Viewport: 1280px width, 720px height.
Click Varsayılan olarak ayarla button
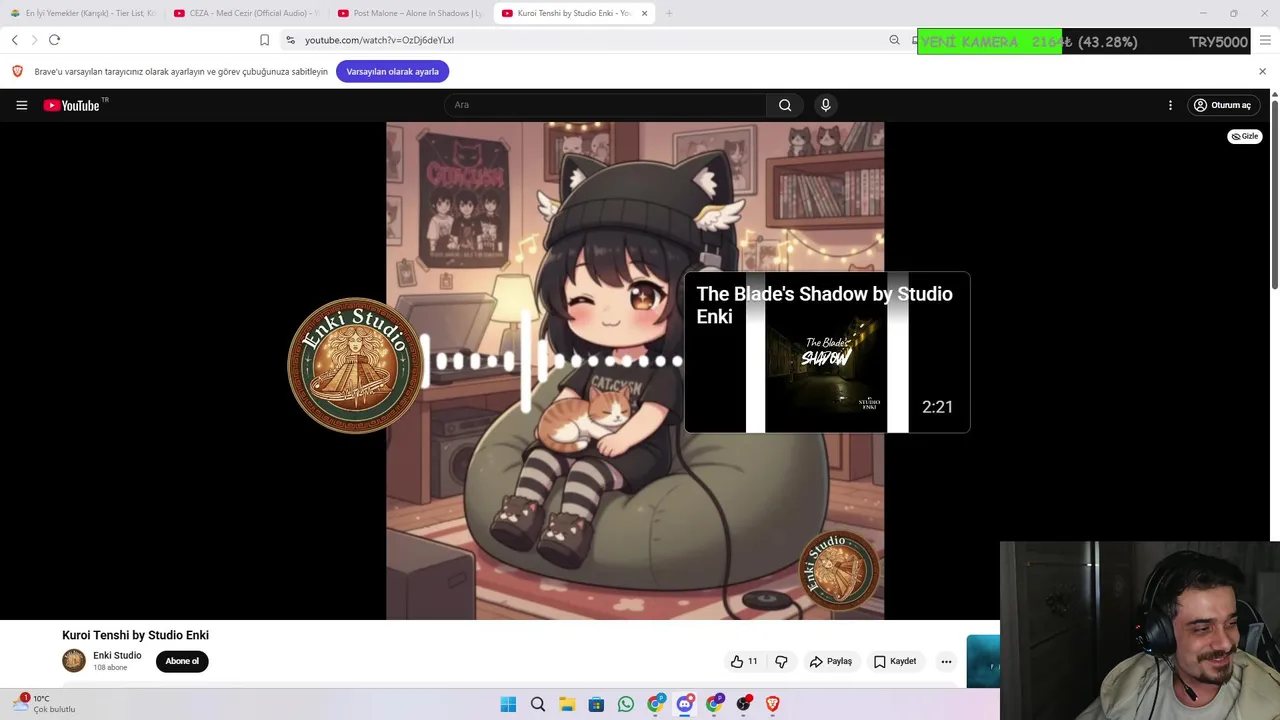393,72
